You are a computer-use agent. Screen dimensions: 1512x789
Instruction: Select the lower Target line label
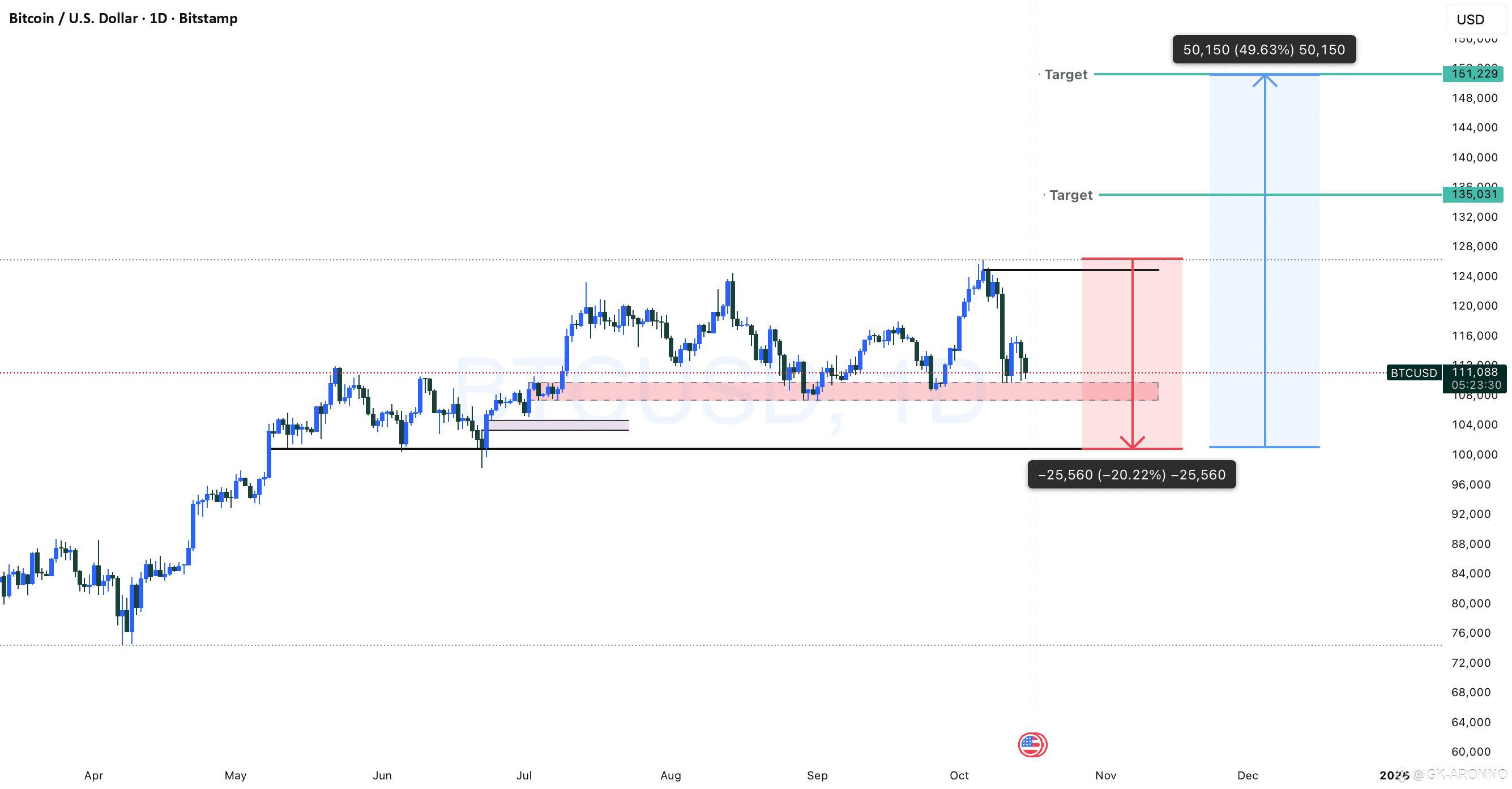click(1071, 195)
